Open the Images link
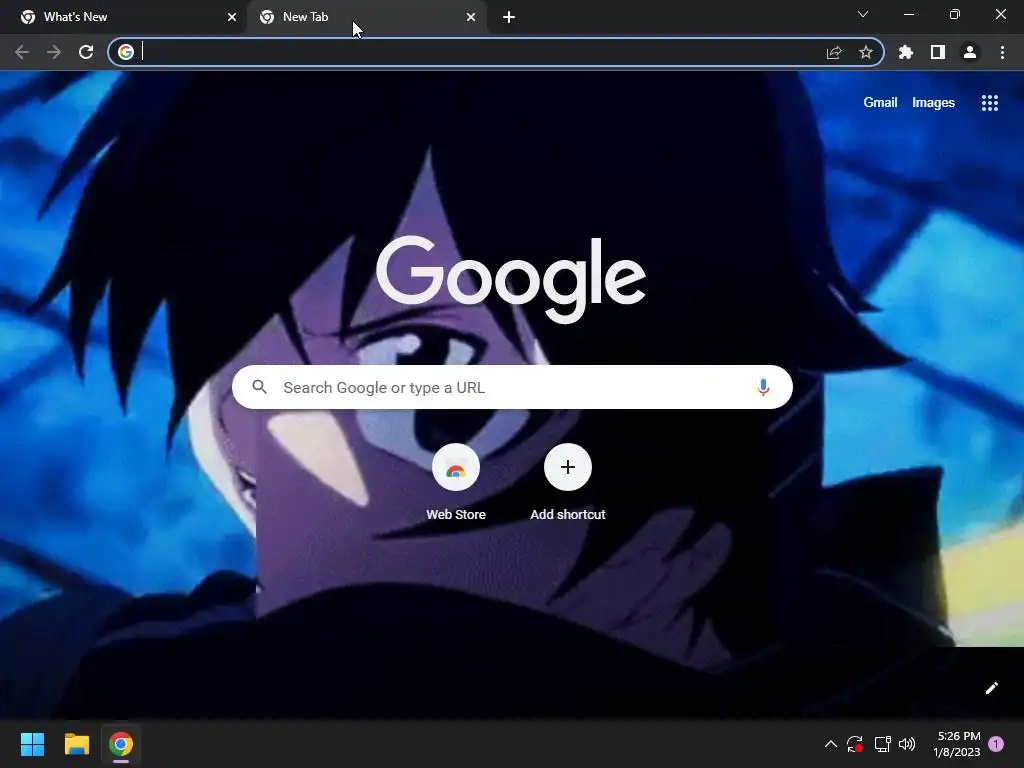The image size is (1024, 768). pyautogui.click(x=933, y=103)
